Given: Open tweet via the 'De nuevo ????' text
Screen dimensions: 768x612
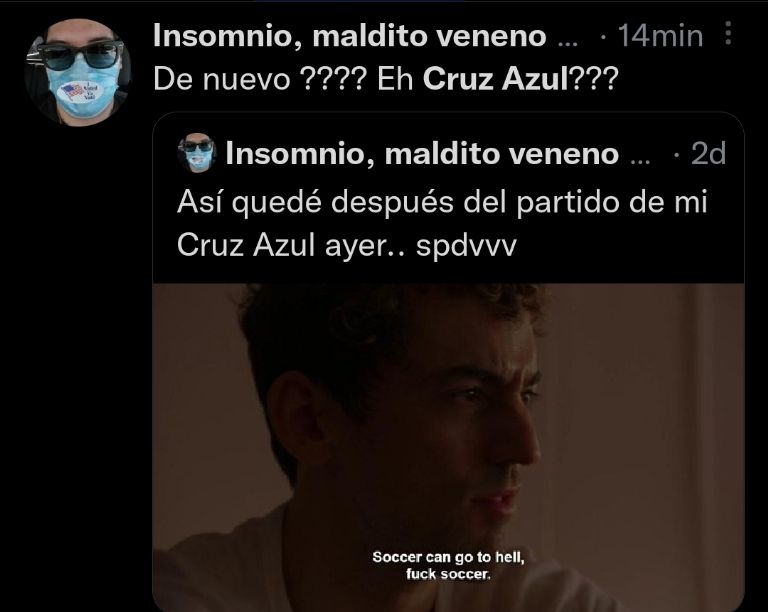Looking at the screenshot, I should (260, 79).
